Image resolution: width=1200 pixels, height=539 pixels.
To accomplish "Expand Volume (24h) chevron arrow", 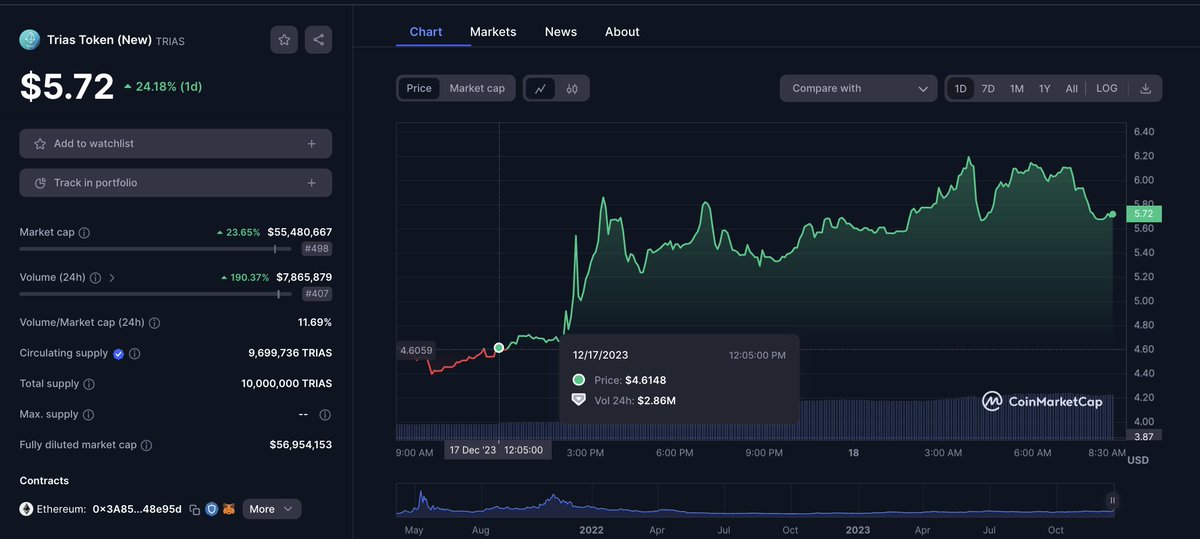I will tap(111, 278).
